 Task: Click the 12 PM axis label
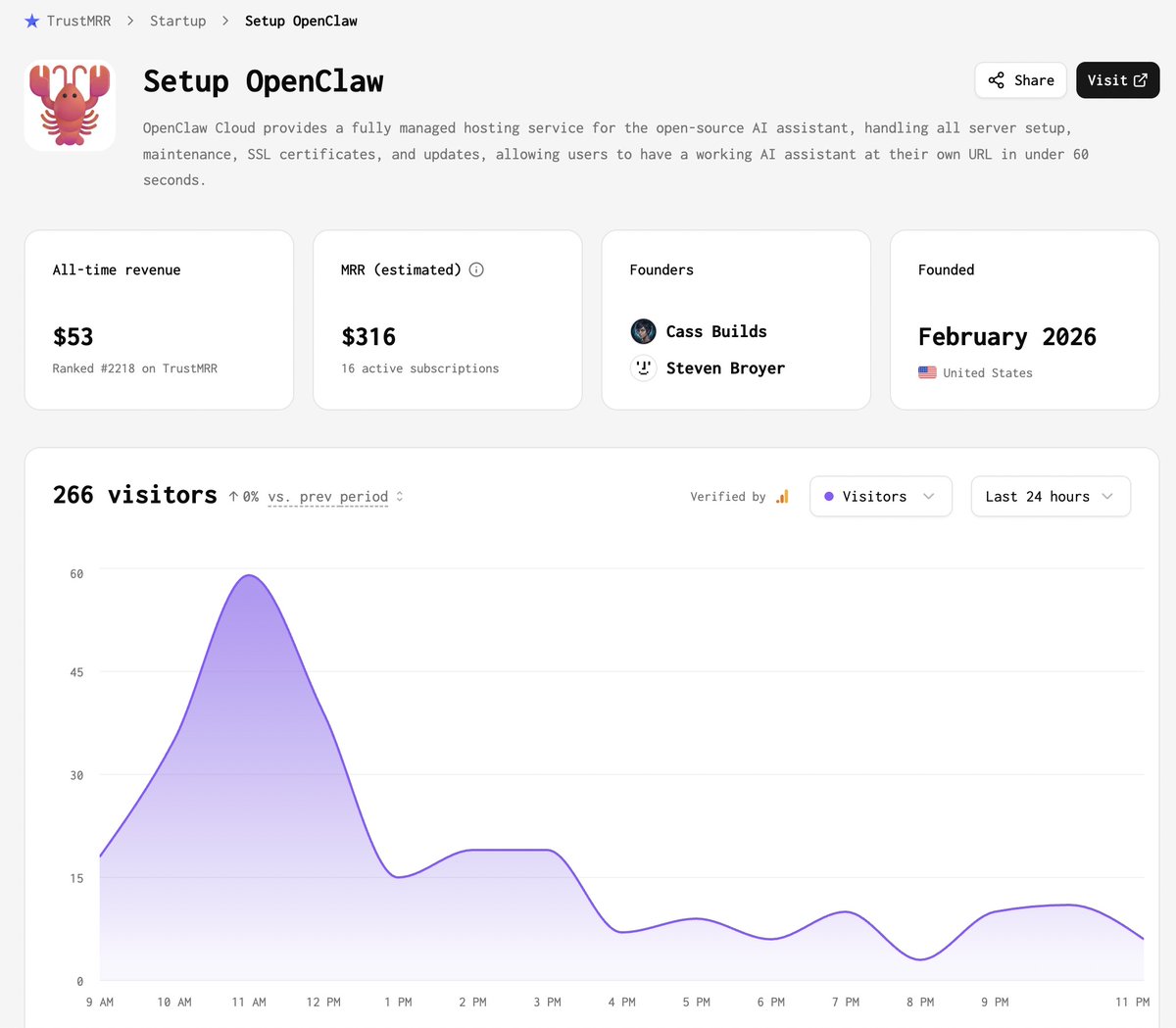(x=323, y=1002)
